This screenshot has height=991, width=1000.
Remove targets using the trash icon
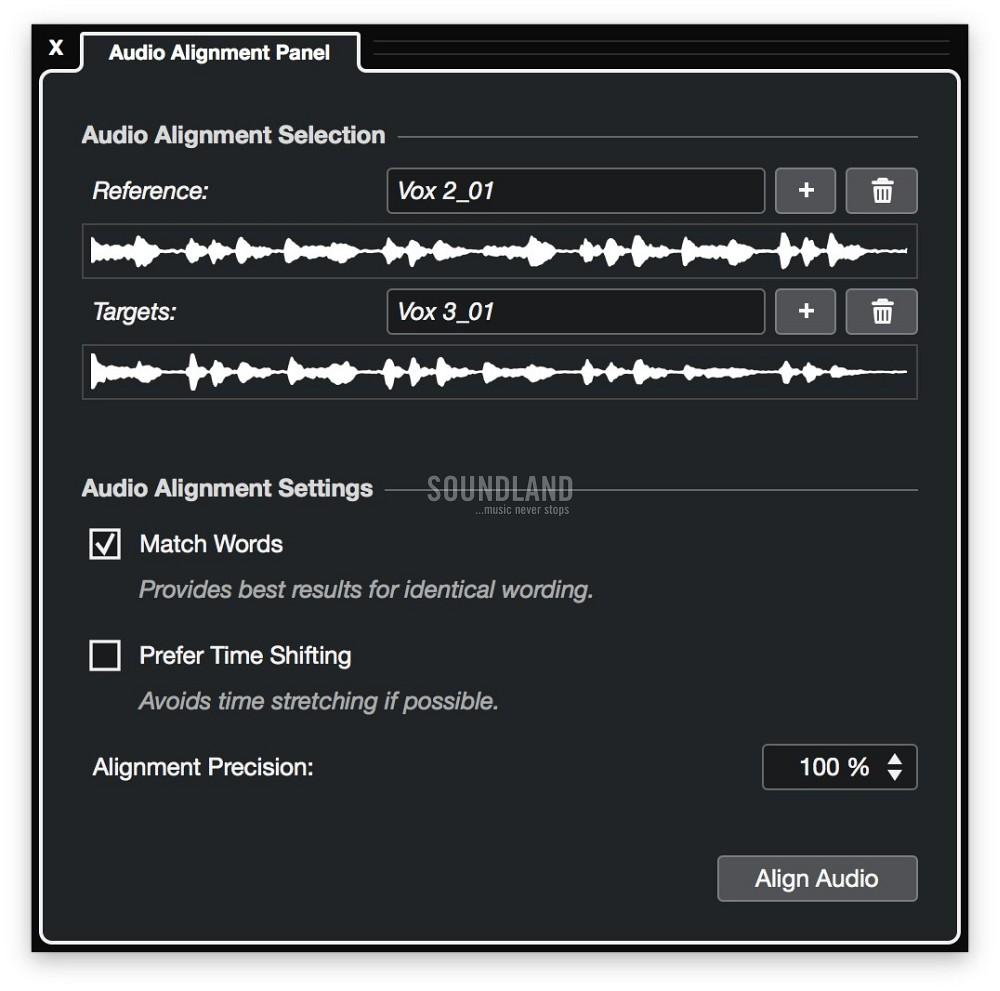tap(881, 311)
